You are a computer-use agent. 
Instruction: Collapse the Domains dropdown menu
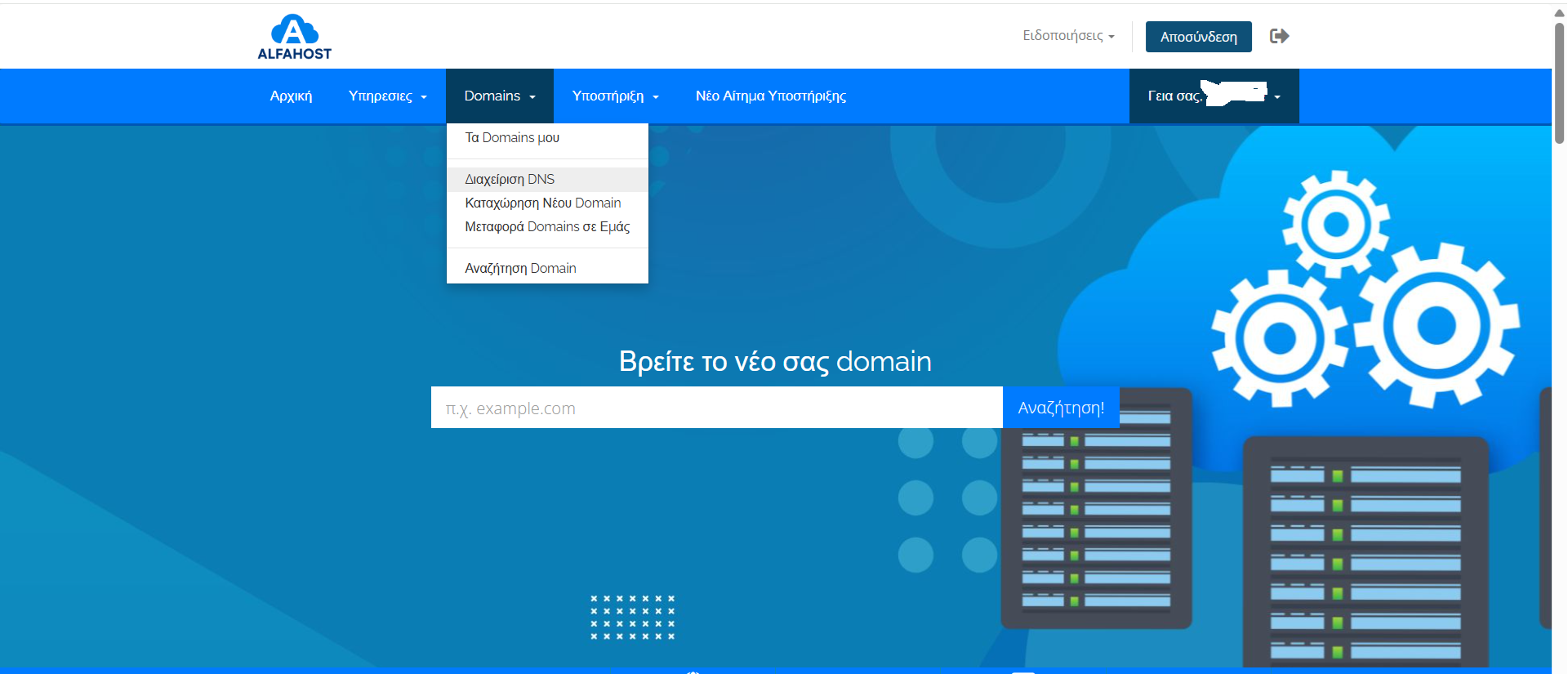pyautogui.click(x=499, y=96)
